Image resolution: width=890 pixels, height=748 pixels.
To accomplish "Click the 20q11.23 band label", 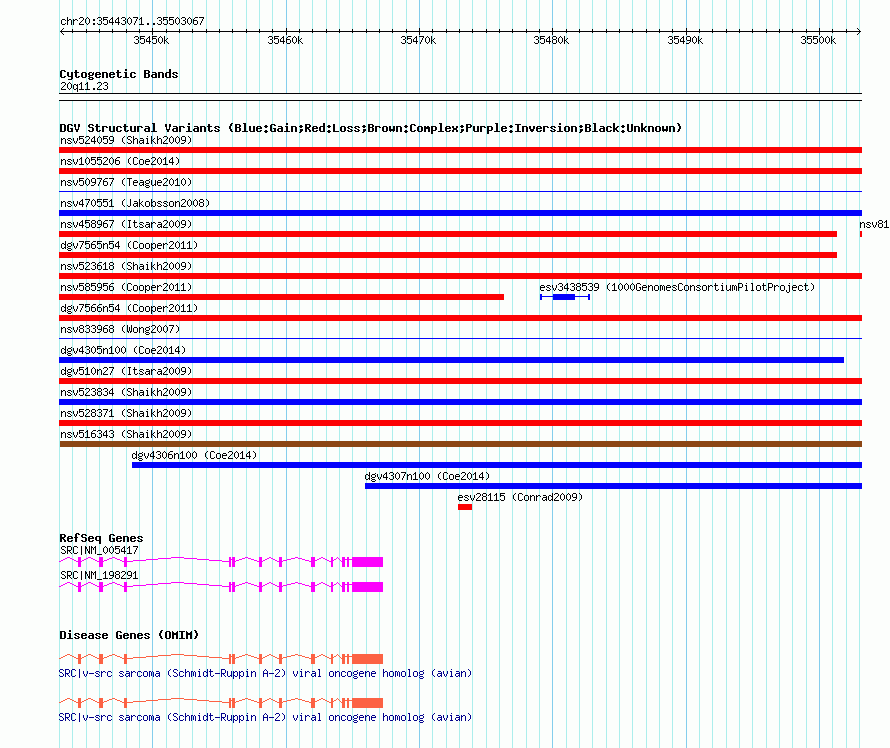I will point(84,86).
